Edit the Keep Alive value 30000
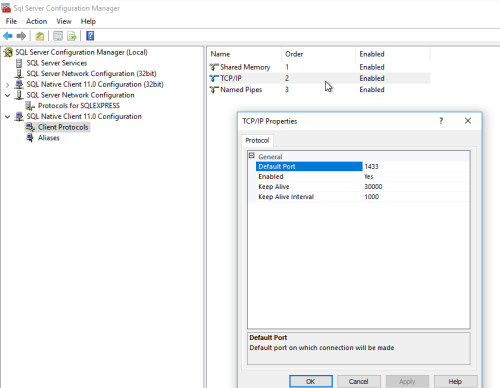The height and width of the screenshot is (388, 500). click(x=416, y=187)
